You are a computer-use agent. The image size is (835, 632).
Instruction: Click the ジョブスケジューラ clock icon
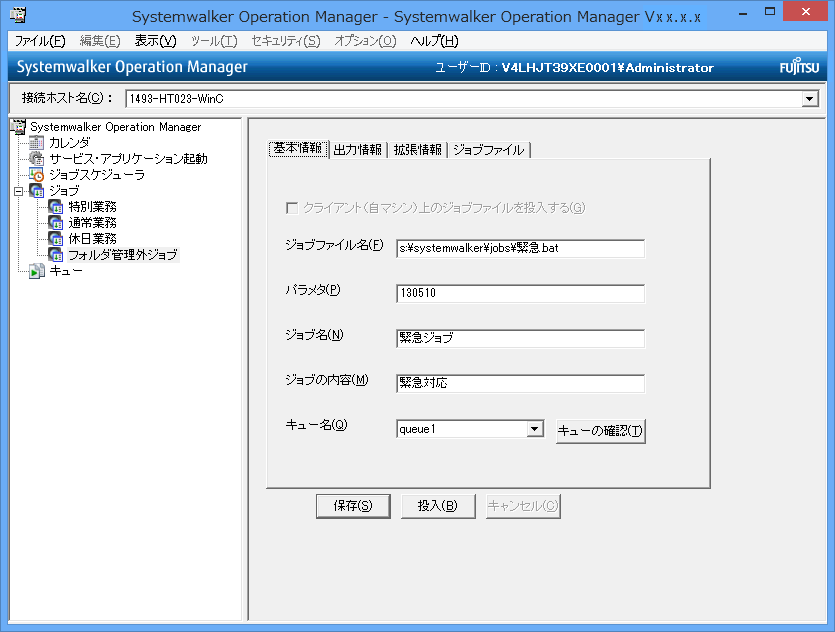(37, 175)
